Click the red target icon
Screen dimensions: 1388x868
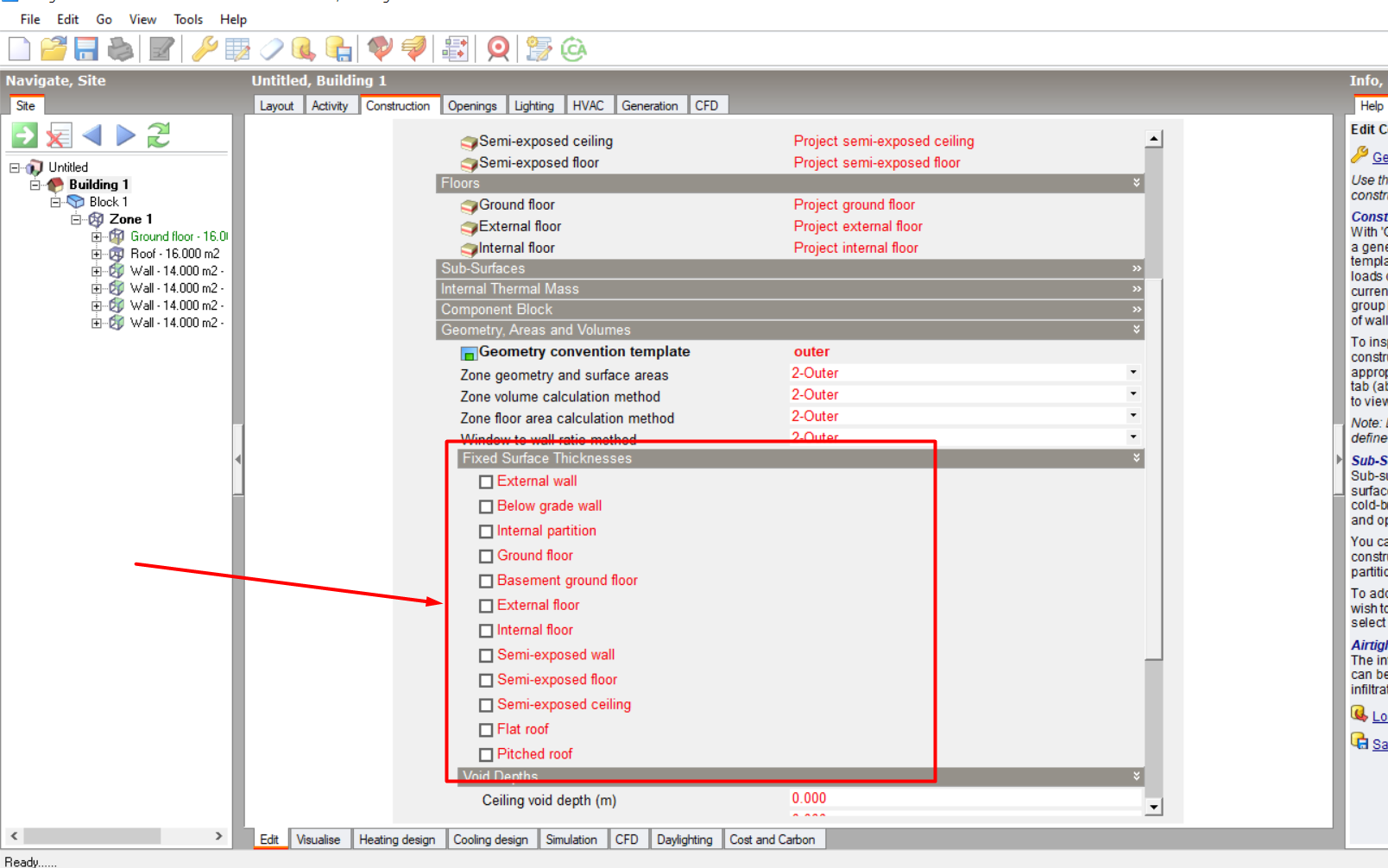coord(498,49)
